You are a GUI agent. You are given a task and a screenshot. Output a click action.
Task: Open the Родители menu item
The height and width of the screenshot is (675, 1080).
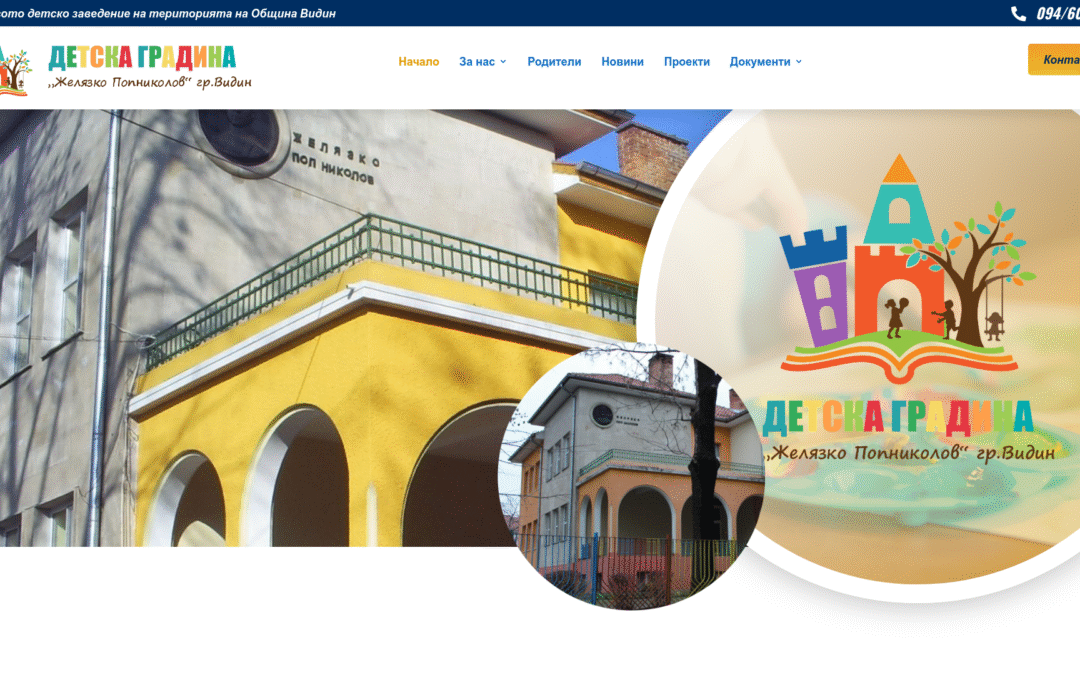click(554, 61)
